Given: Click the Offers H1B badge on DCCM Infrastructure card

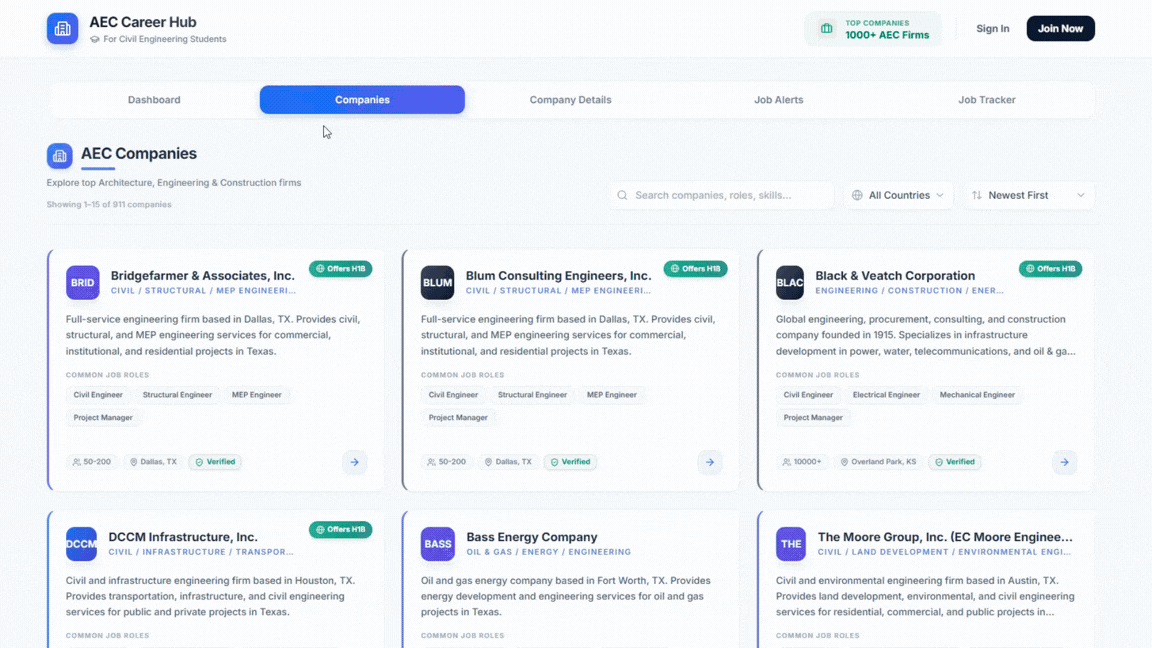Looking at the screenshot, I should pyautogui.click(x=340, y=530).
